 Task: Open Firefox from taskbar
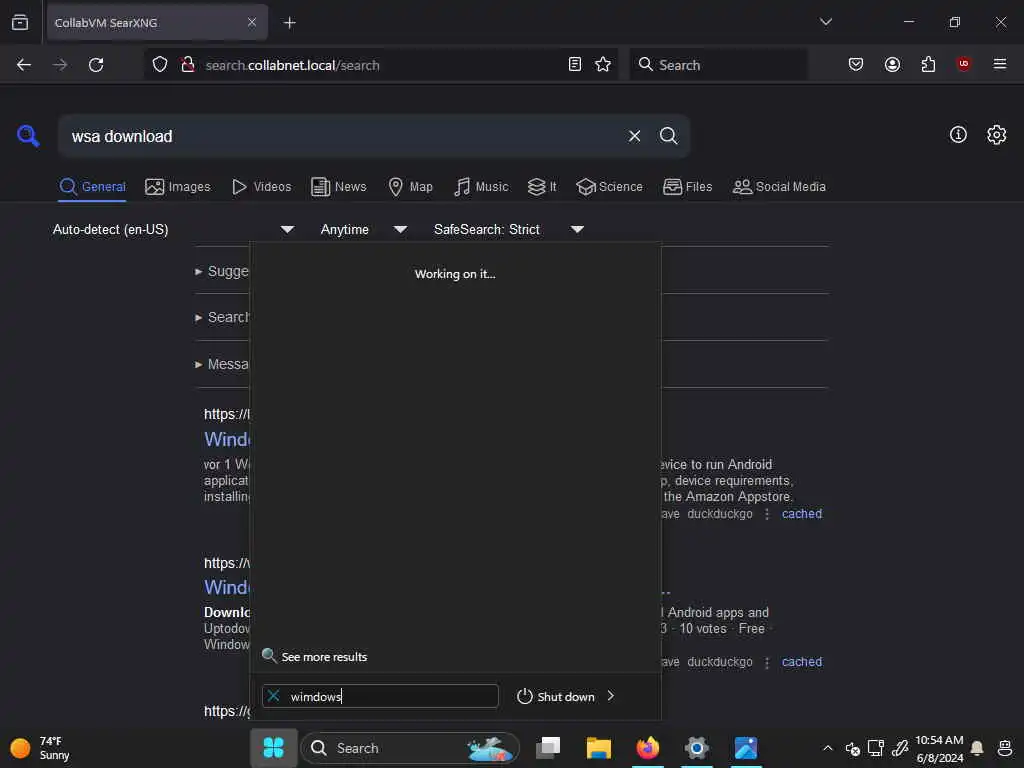[x=647, y=748]
